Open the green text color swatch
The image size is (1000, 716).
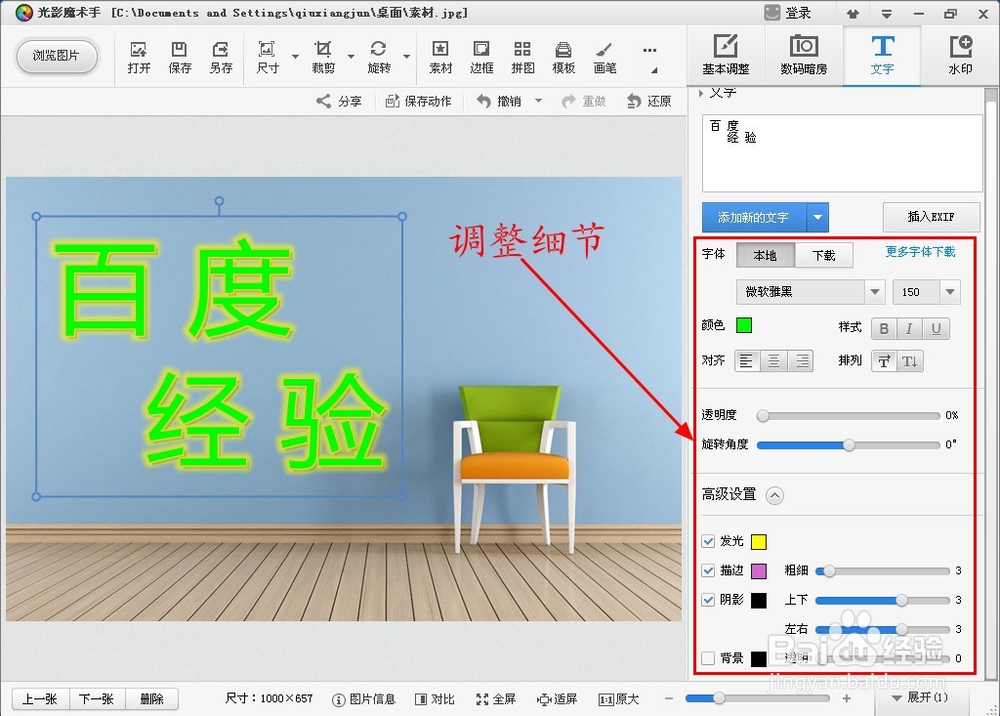click(744, 325)
